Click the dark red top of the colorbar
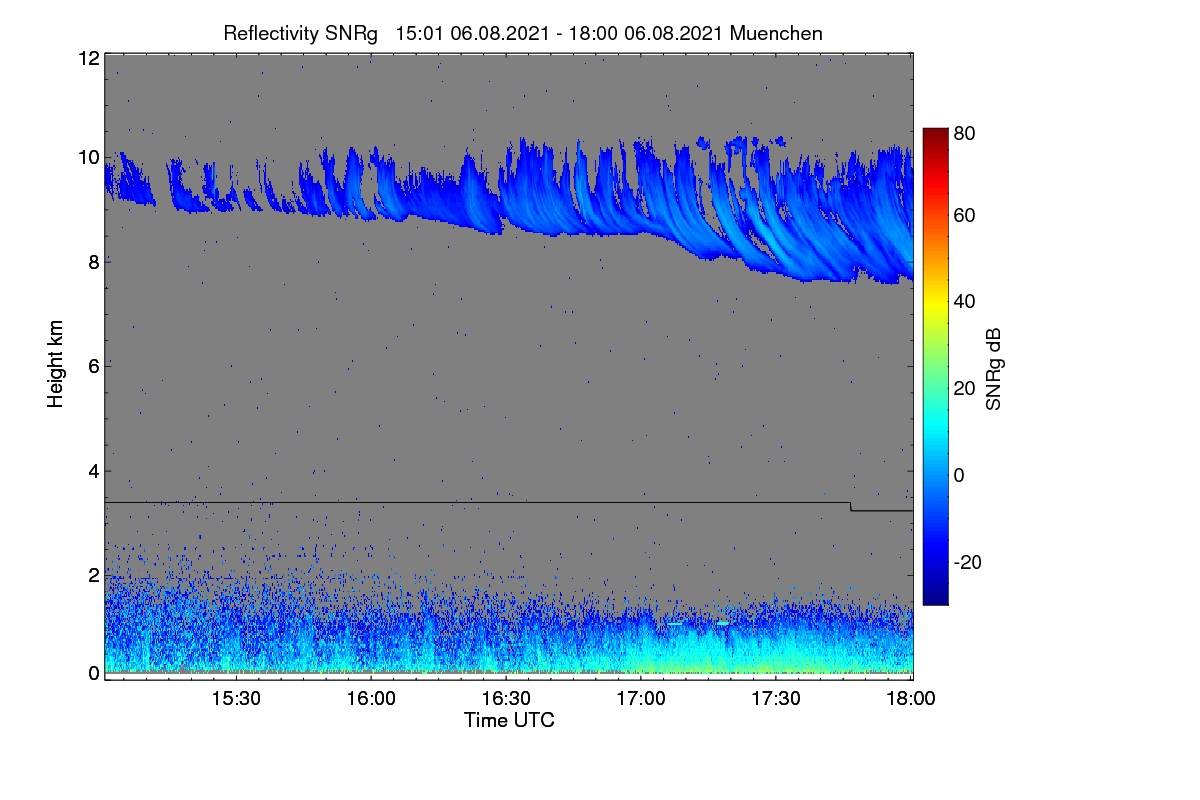This screenshot has width=1200, height=800. [x=934, y=134]
